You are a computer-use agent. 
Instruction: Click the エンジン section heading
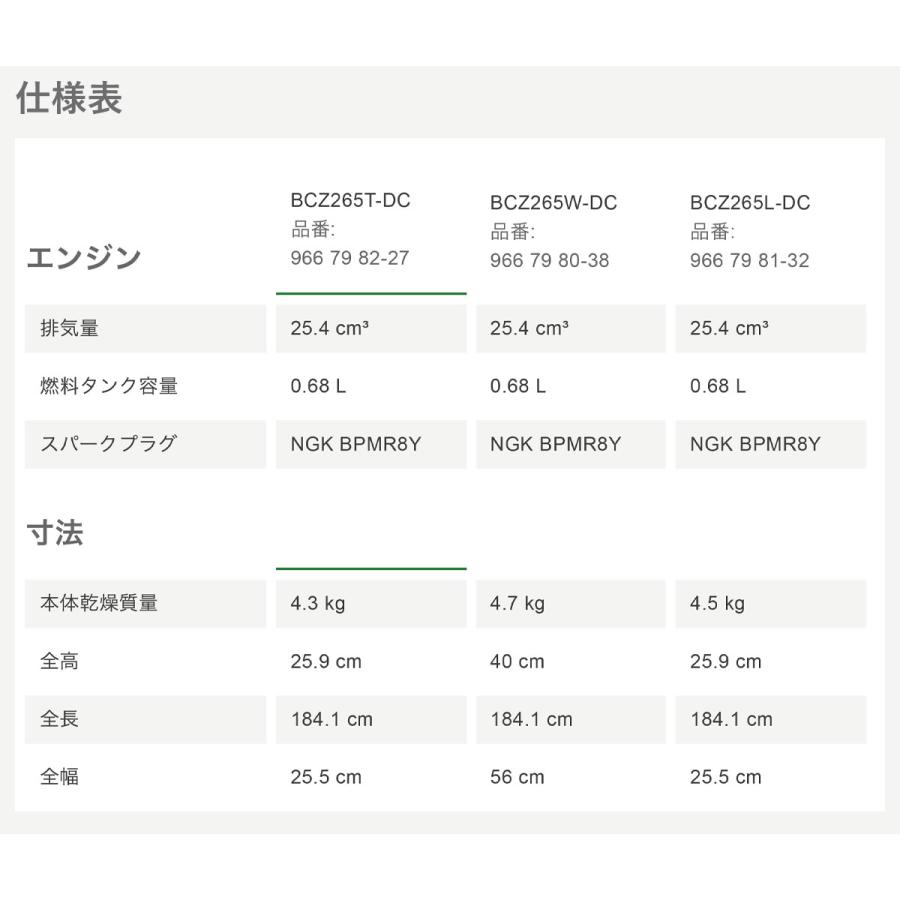[x=84, y=258]
